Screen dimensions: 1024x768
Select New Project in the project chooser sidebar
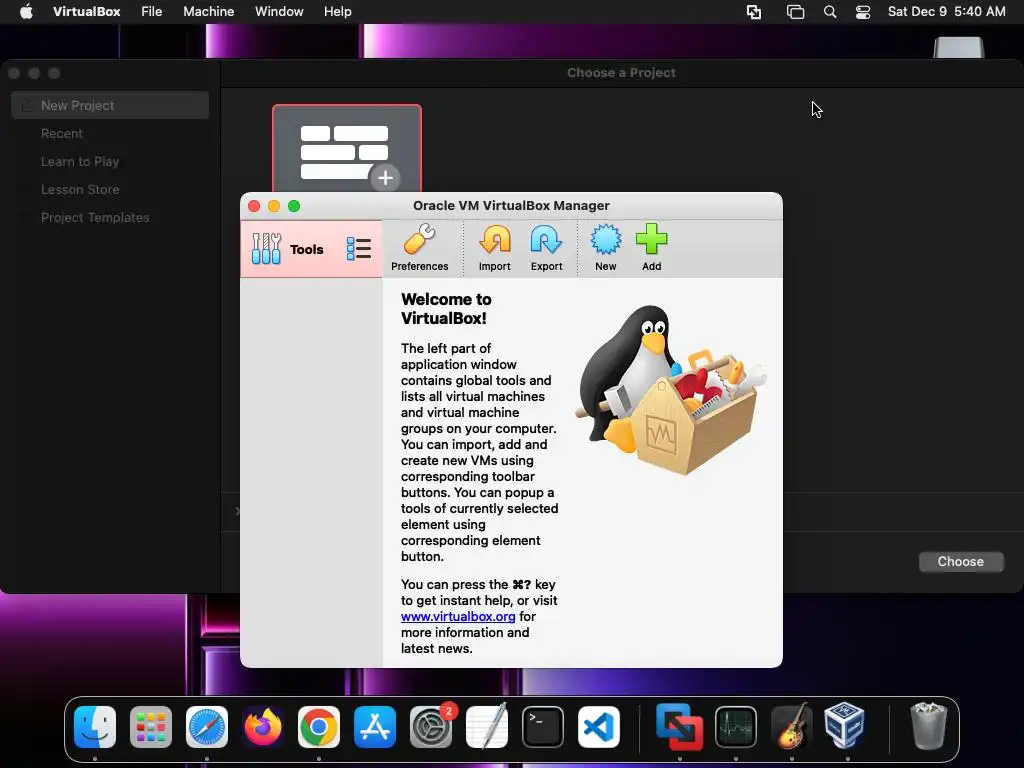[110, 105]
